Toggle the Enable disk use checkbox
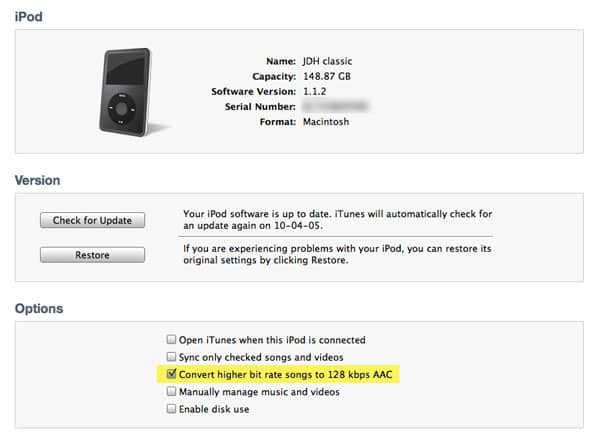The height and width of the screenshot is (441, 600). pos(171,409)
